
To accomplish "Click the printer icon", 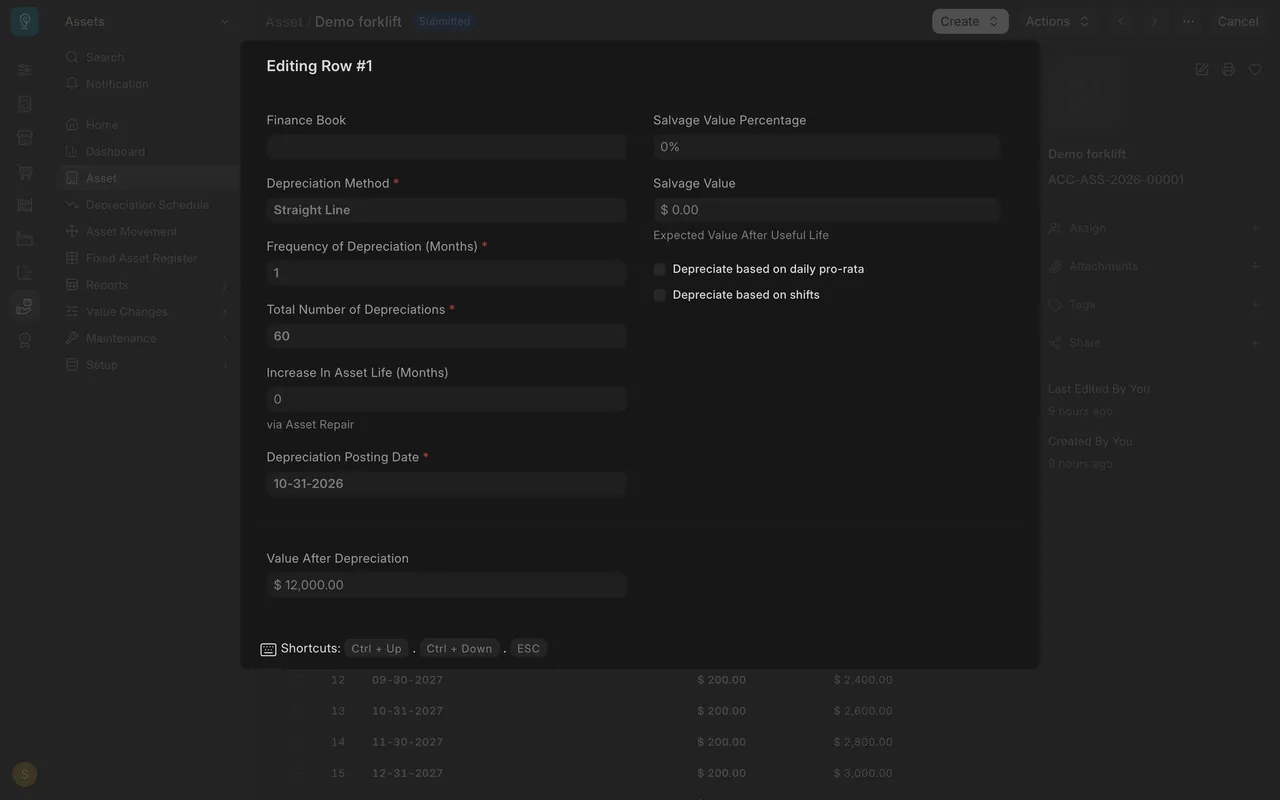I will (1228, 69).
